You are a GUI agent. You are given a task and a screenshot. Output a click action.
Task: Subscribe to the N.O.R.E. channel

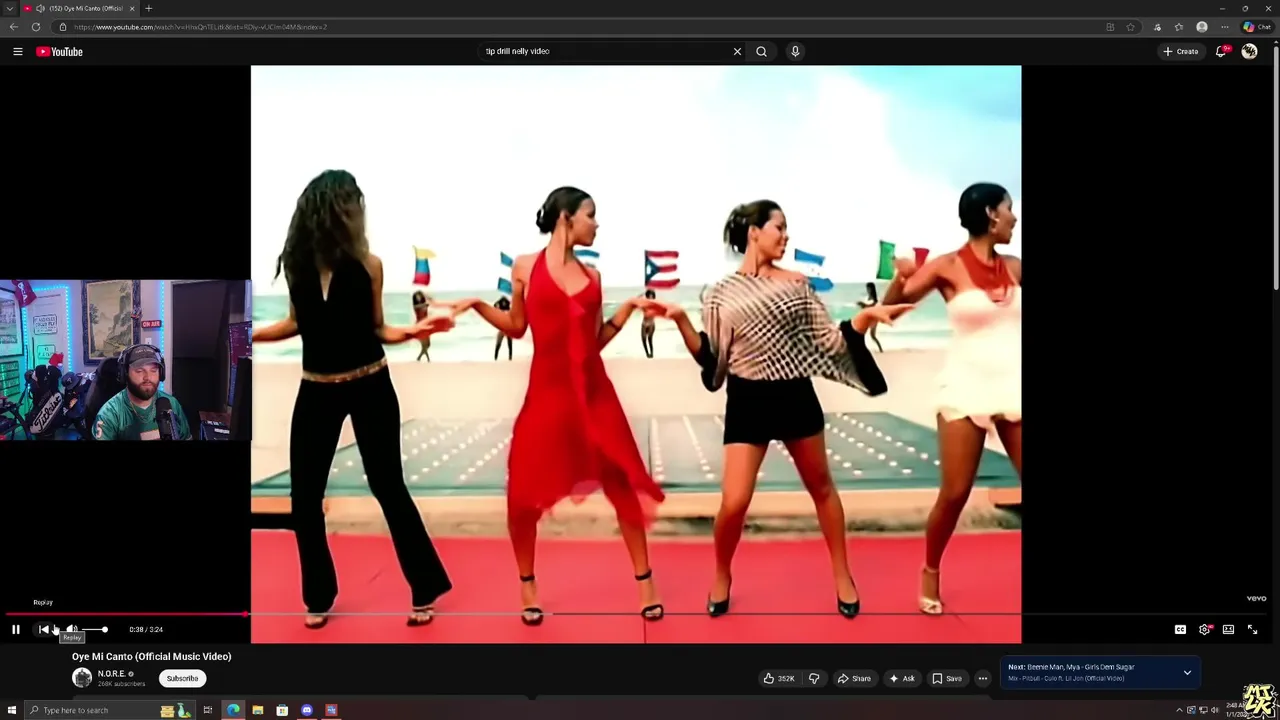pos(182,678)
